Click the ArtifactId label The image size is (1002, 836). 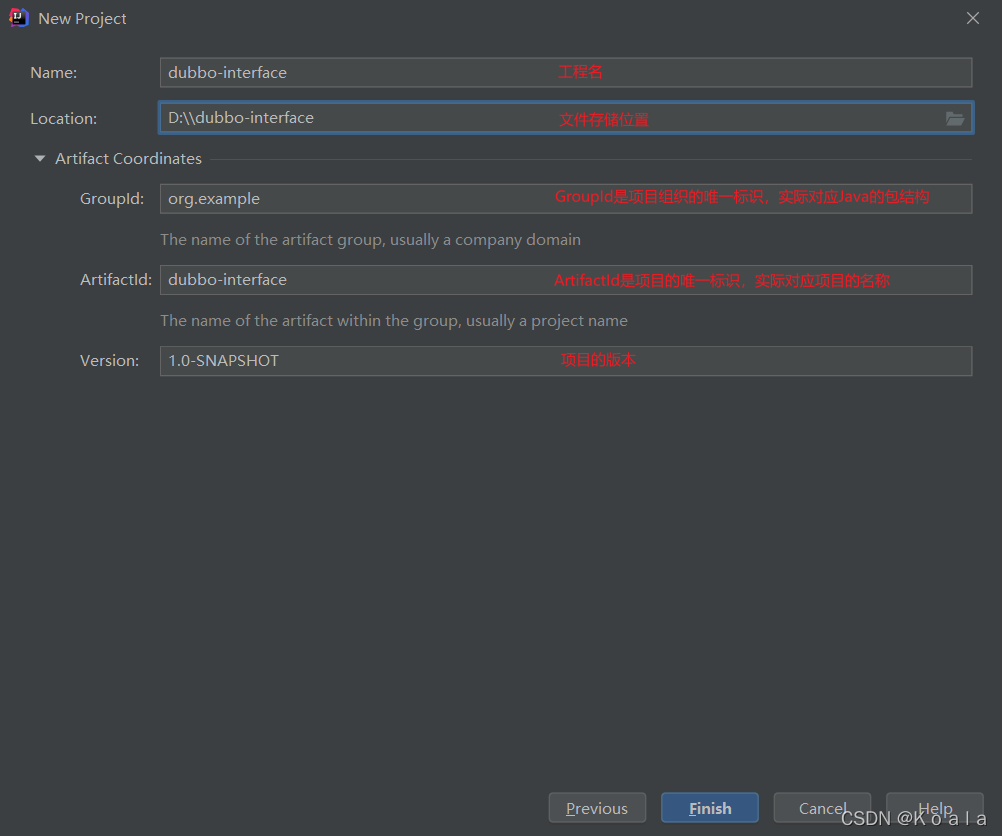(x=116, y=280)
